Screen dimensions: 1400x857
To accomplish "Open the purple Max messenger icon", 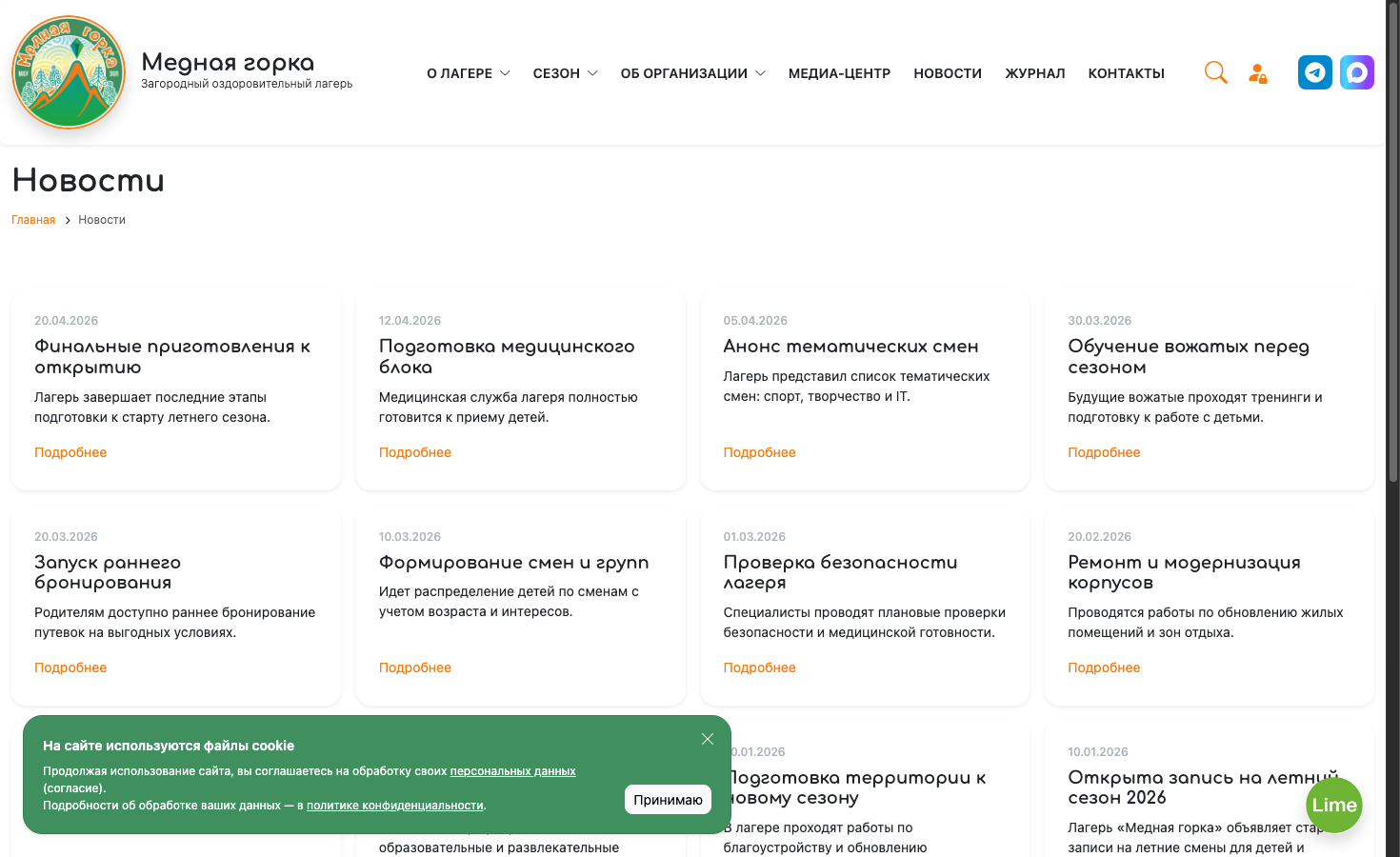I will (x=1357, y=72).
